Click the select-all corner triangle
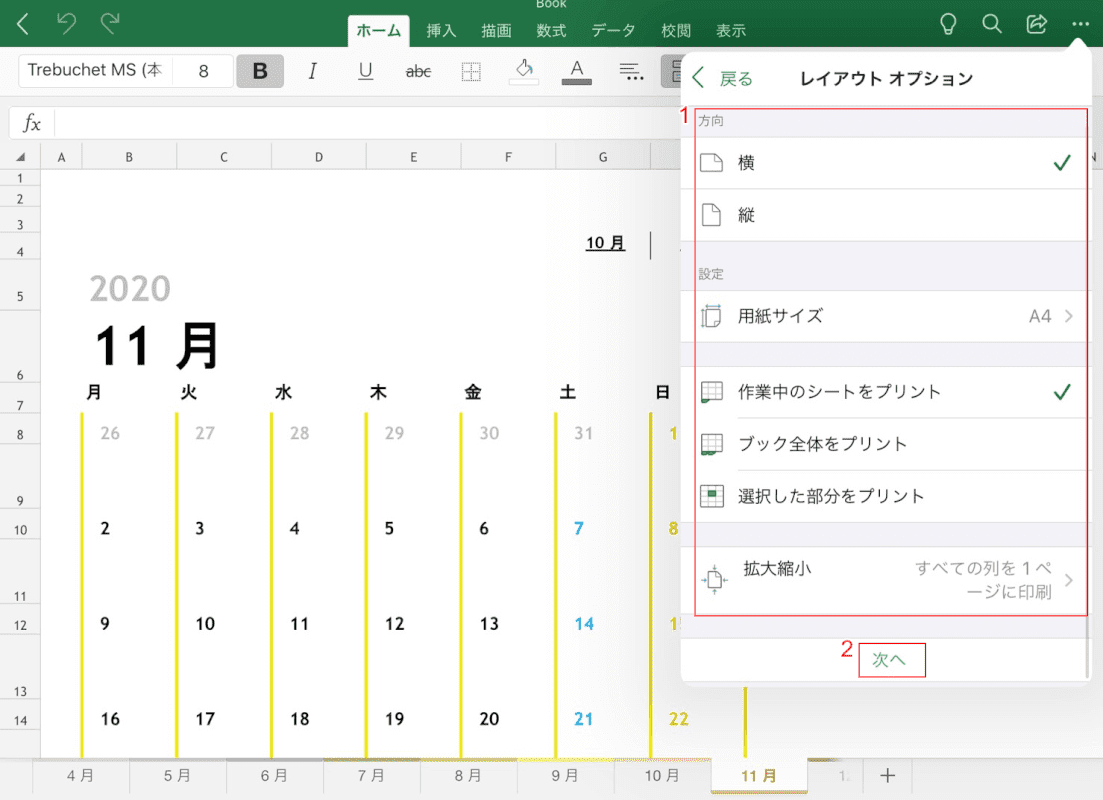 pos(20,157)
